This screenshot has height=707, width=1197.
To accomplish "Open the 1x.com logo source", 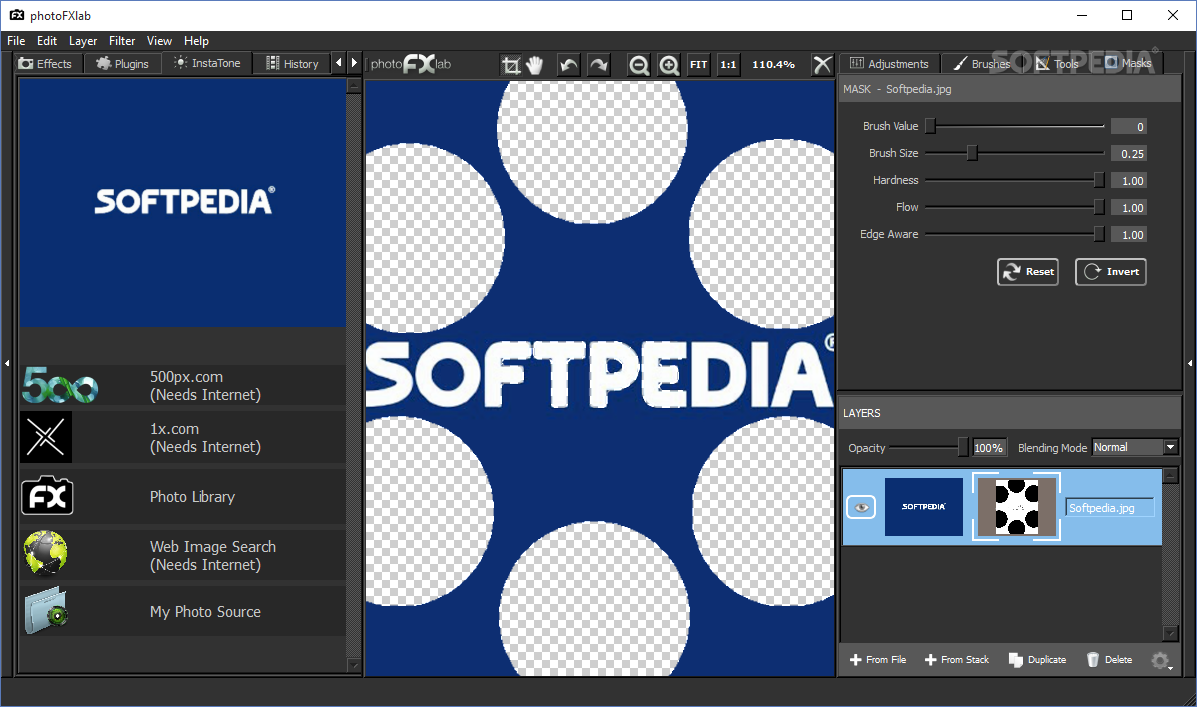I will (x=46, y=437).
